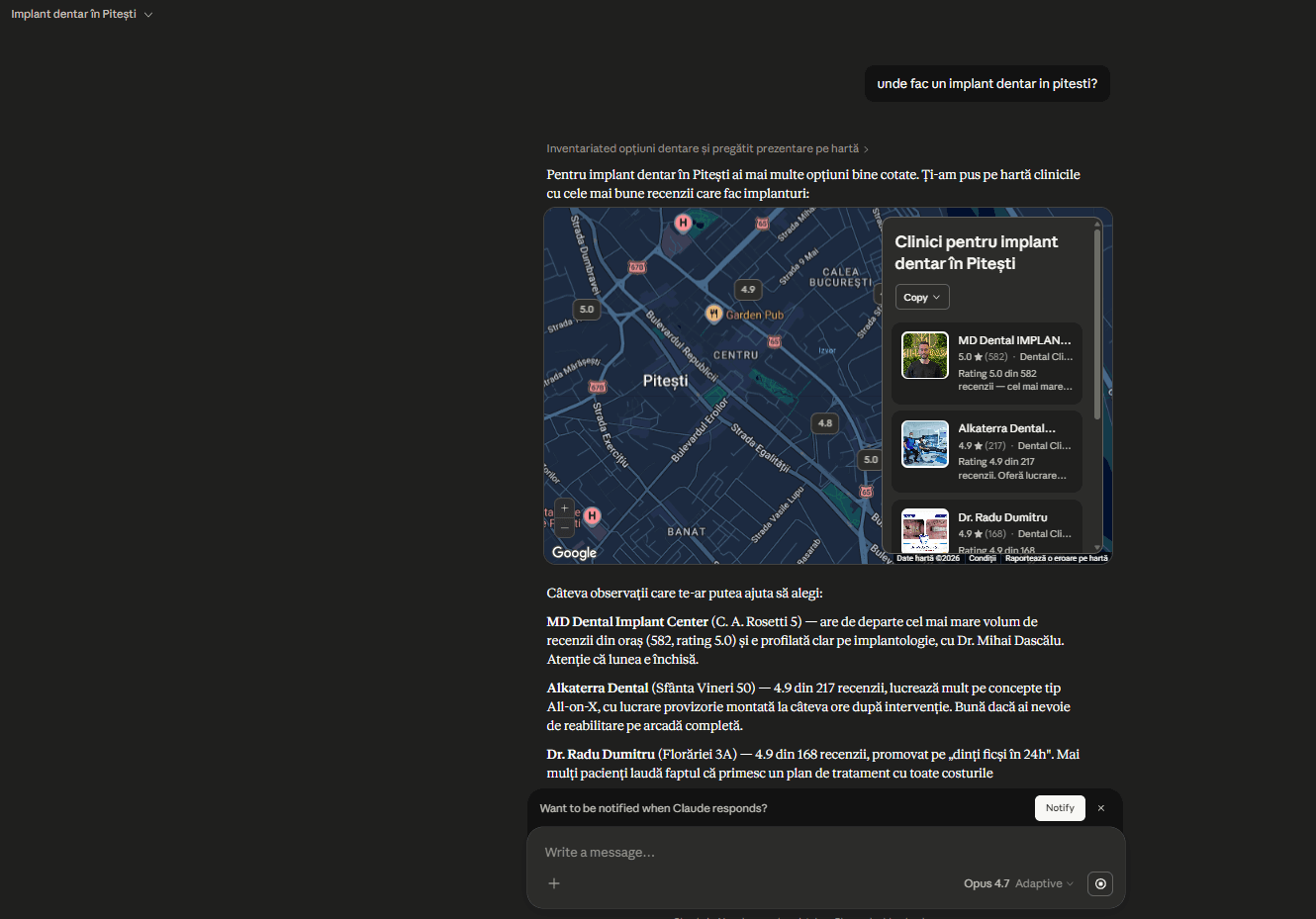Viewport: 1316px width, 919px height.
Task: Open the Alkaterra Dental clinic card
Action: click(x=987, y=452)
